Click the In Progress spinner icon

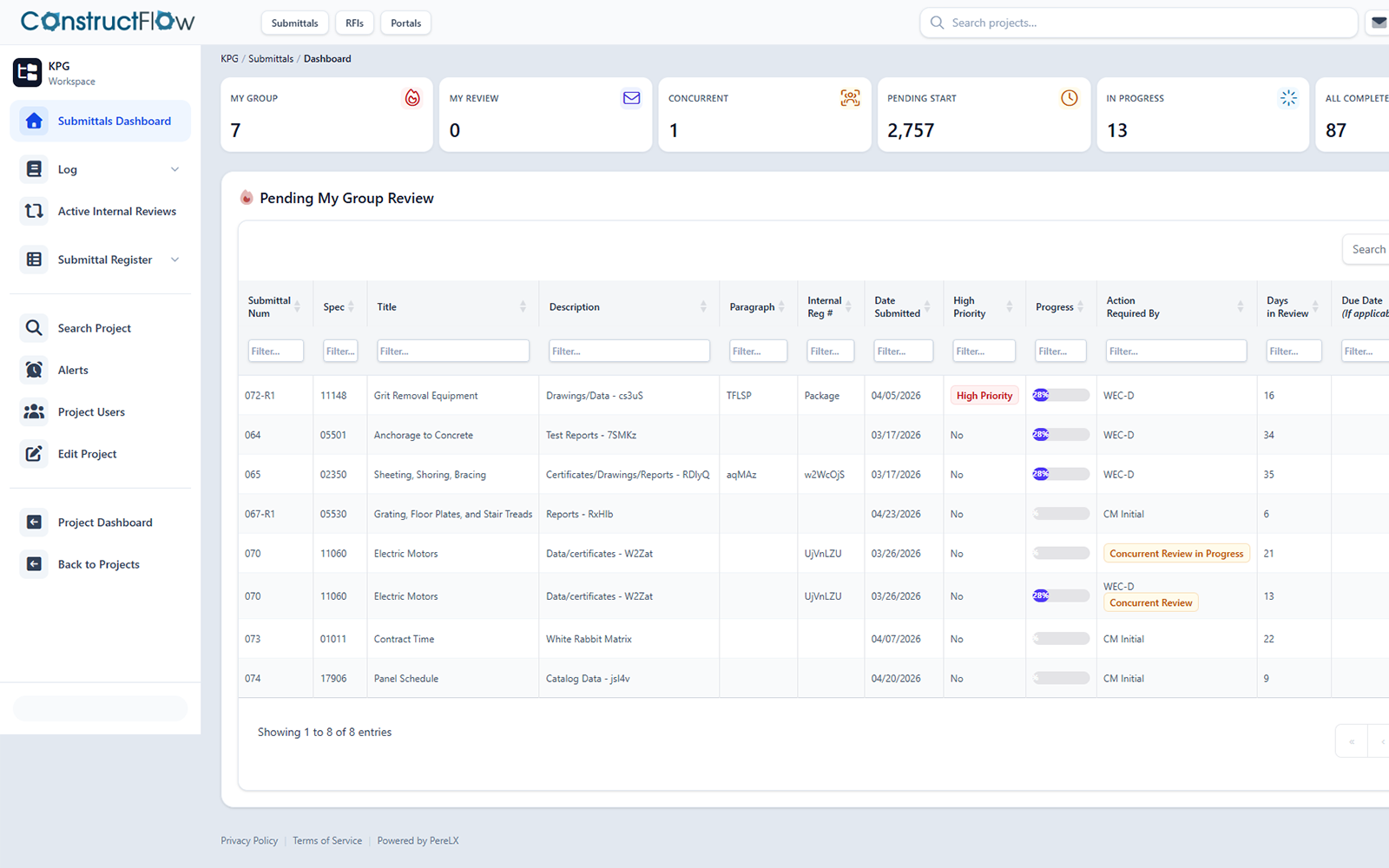pyautogui.click(x=1288, y=98)
